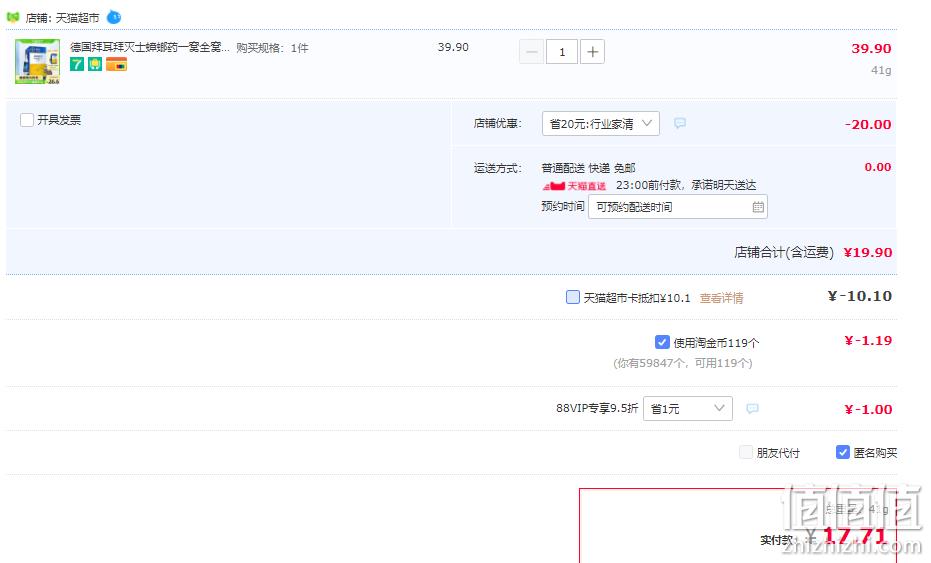931x563 pixels.
Task: Click the 天猫直送 delivery badge icon
Action: pos(574,186)
